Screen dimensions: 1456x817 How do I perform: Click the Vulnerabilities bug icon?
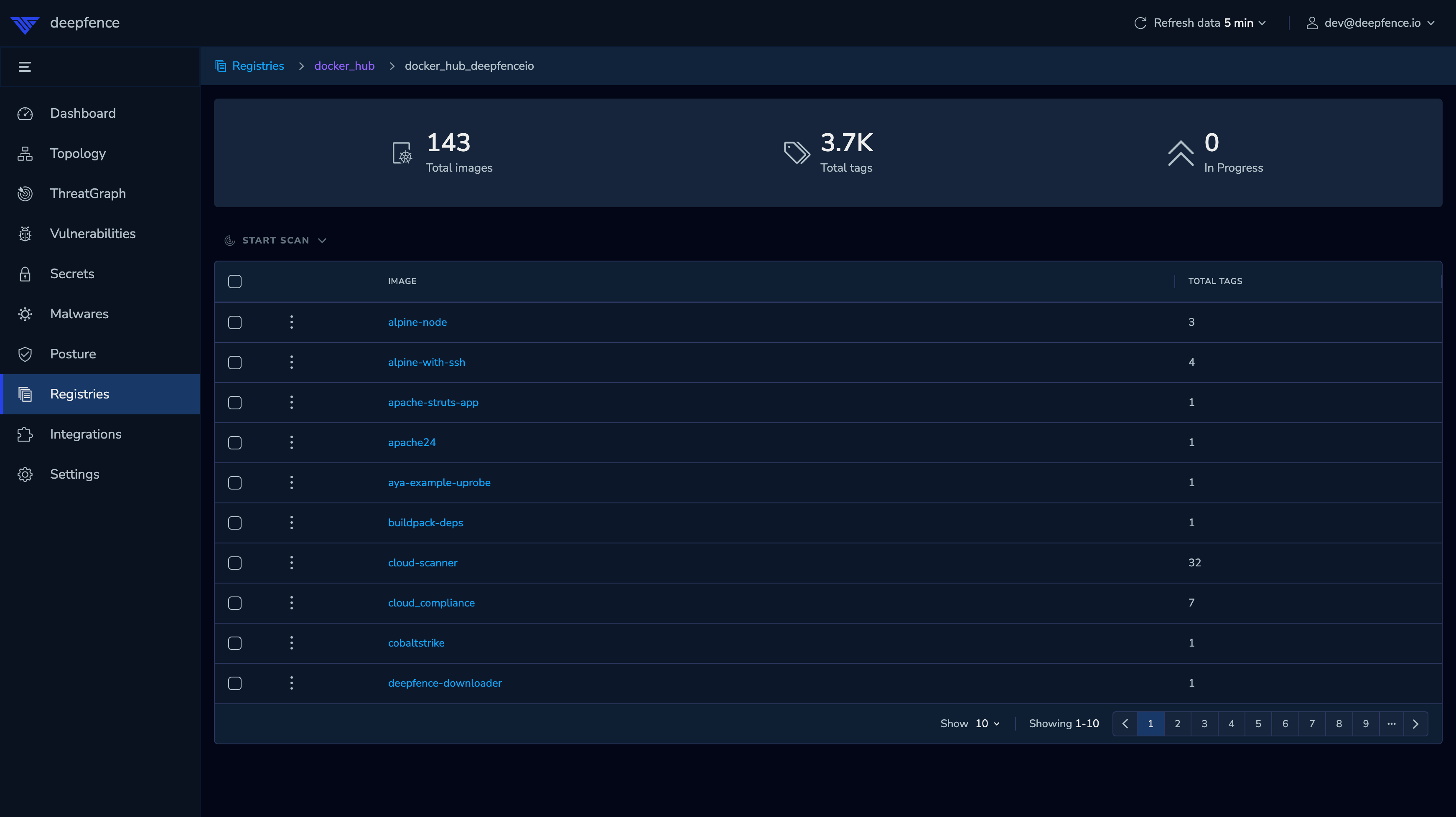(25, 233)
